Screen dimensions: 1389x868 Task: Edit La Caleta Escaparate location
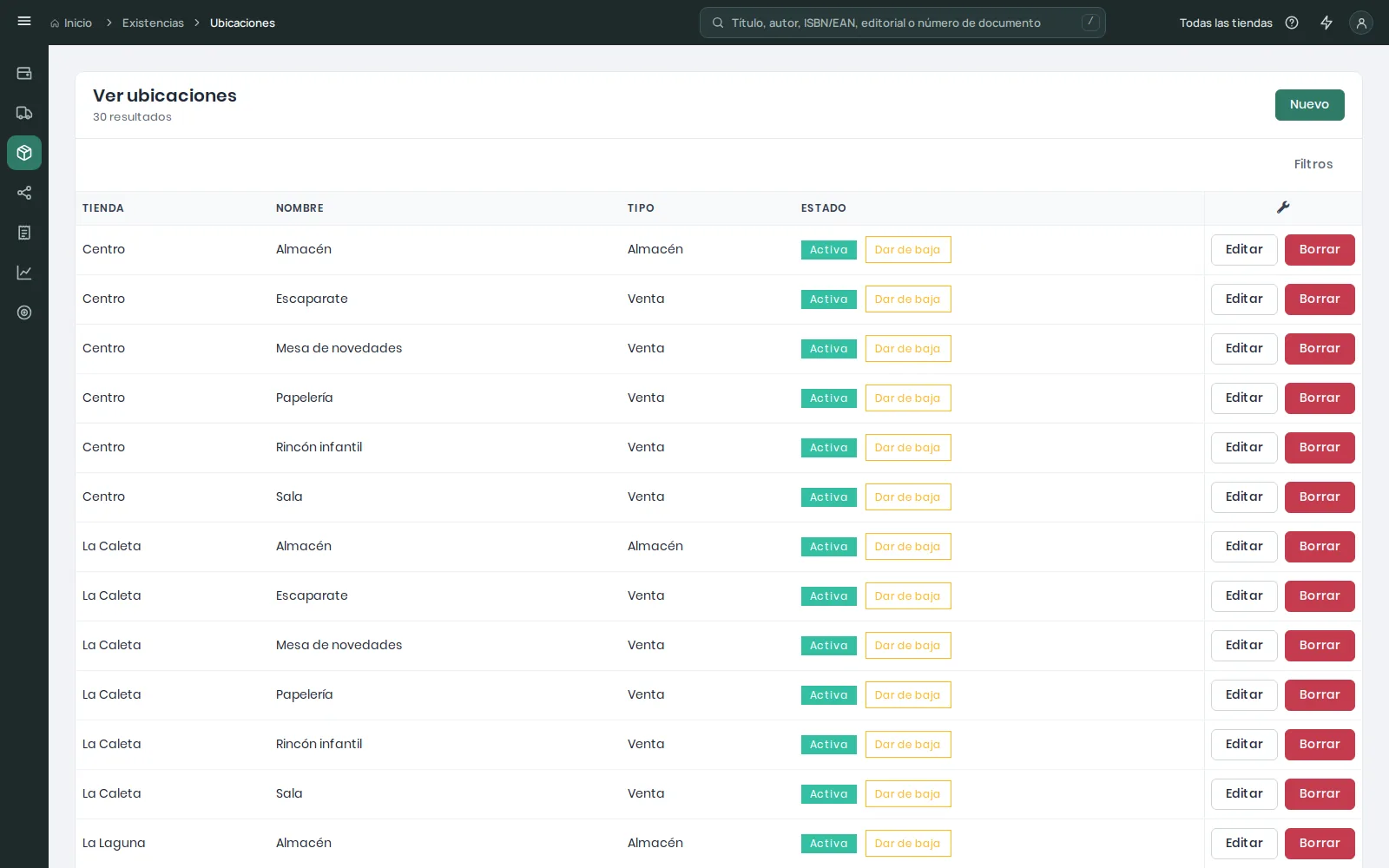1244,596
